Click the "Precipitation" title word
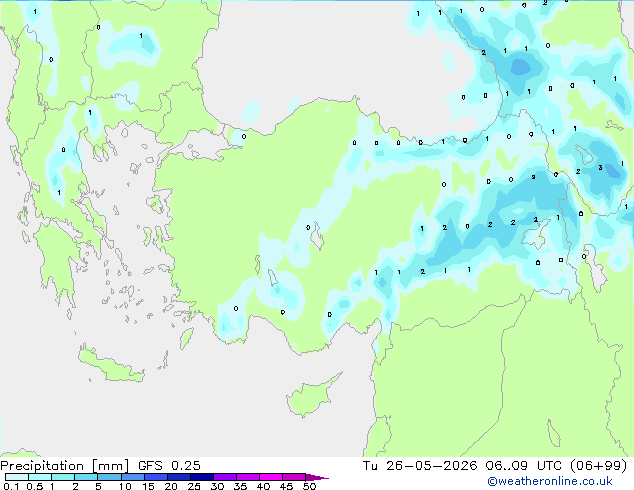This screenshot has height=490, width=634. 42,466
